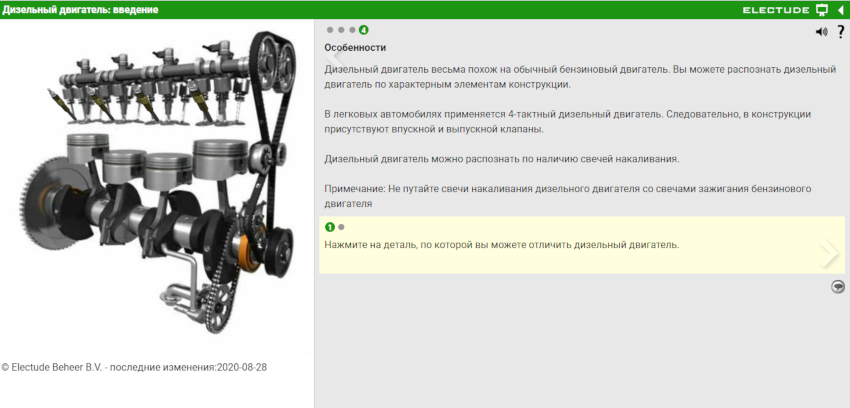Collapse the panel with the top-right triangle arrow
The height and width of the screenshot is (408, 850).
(x=840, y=10)
